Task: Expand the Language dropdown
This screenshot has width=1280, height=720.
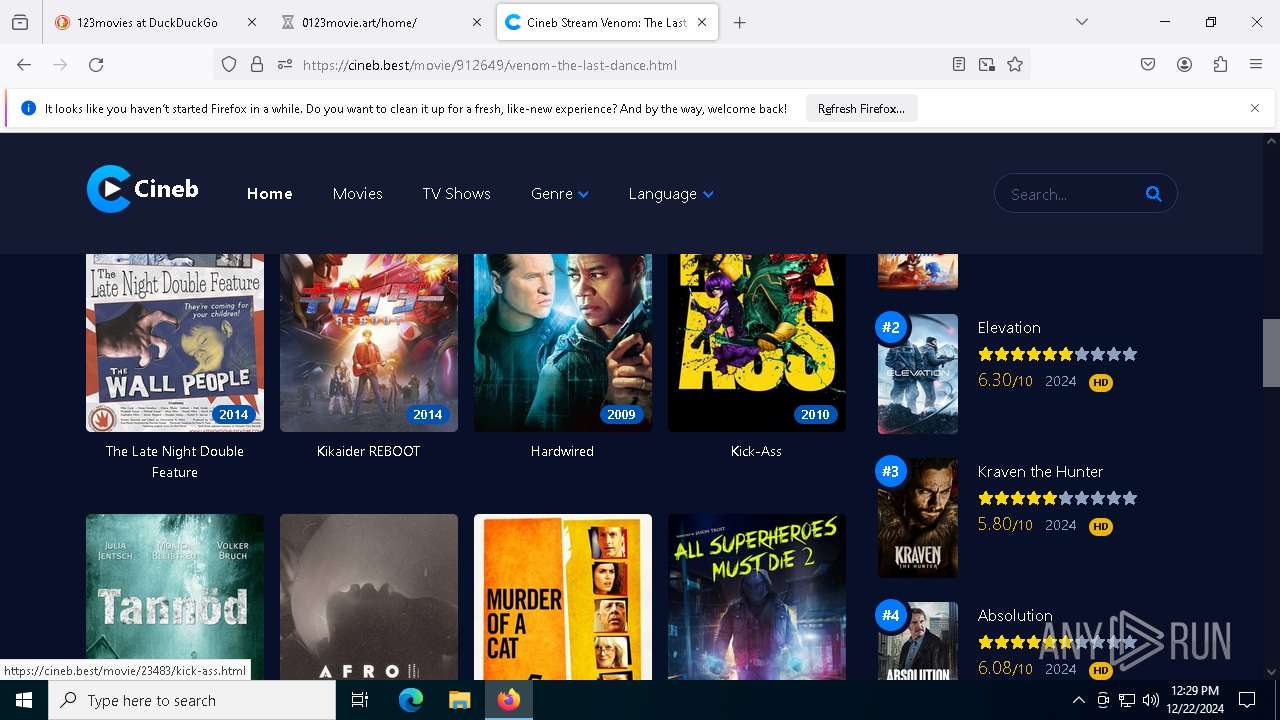Action: (670, 194)
